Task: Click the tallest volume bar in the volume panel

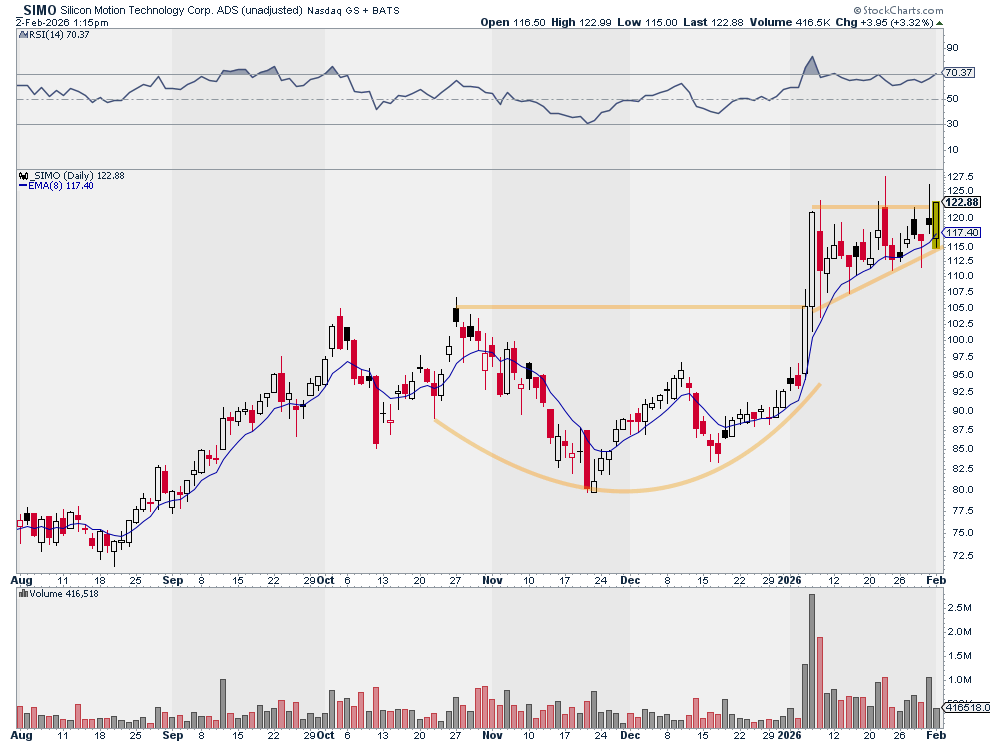Action: (812, 661)
